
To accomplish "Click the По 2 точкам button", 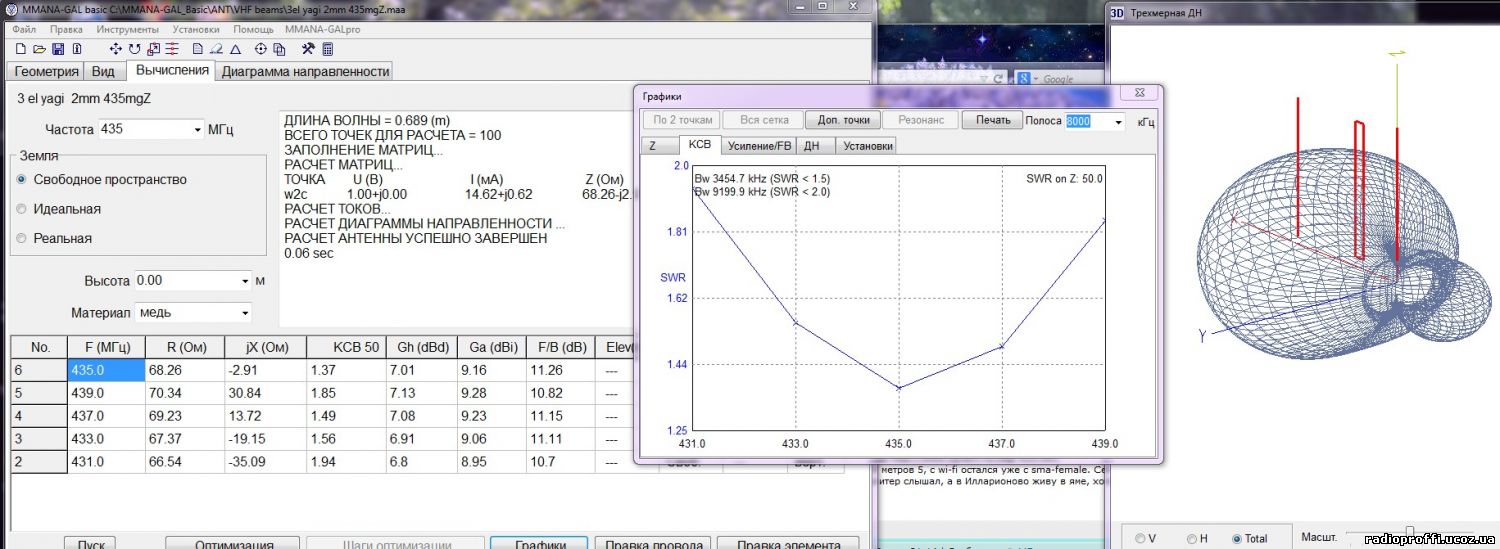I will pos(683,120).
